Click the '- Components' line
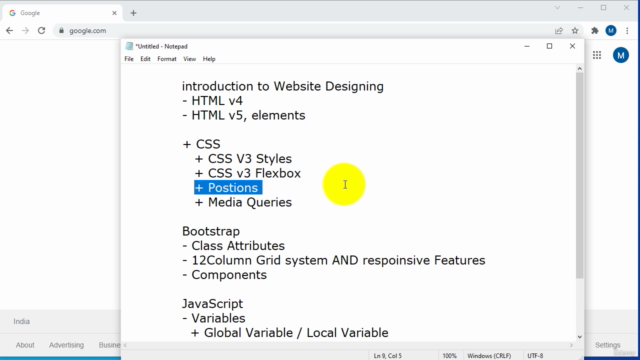Image resolution: width=640 pixels, height=360 pixels. coord(224,275)
